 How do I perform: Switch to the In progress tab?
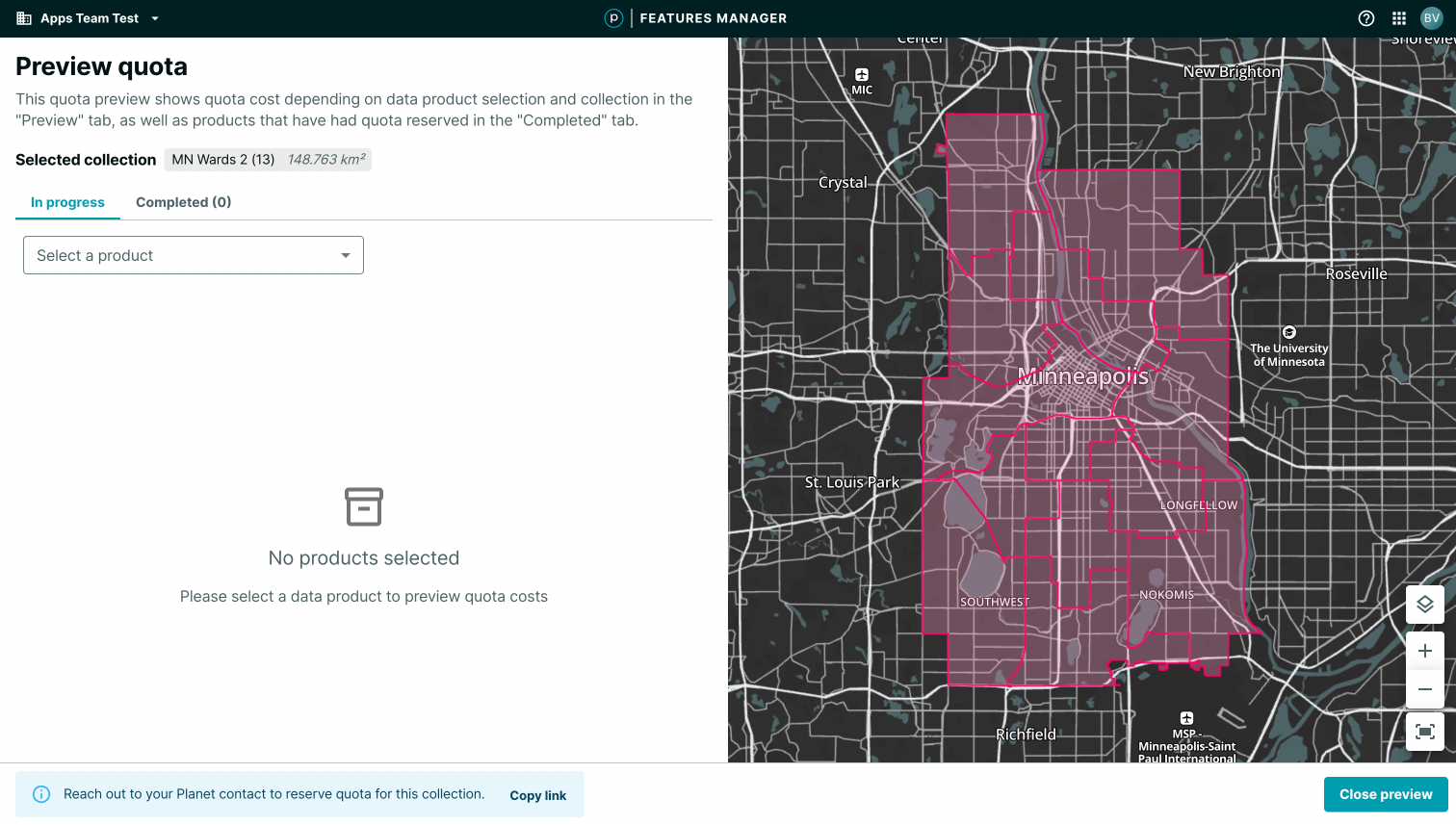(67, 202)
